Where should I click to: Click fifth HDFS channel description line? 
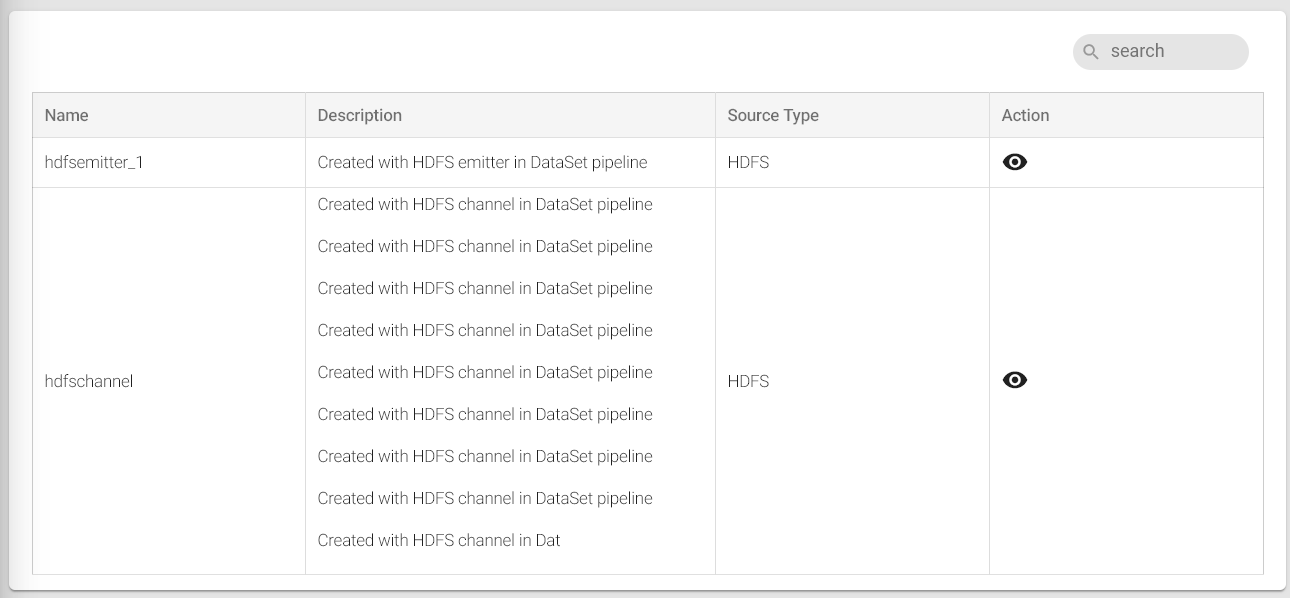[x=485, y=373]
